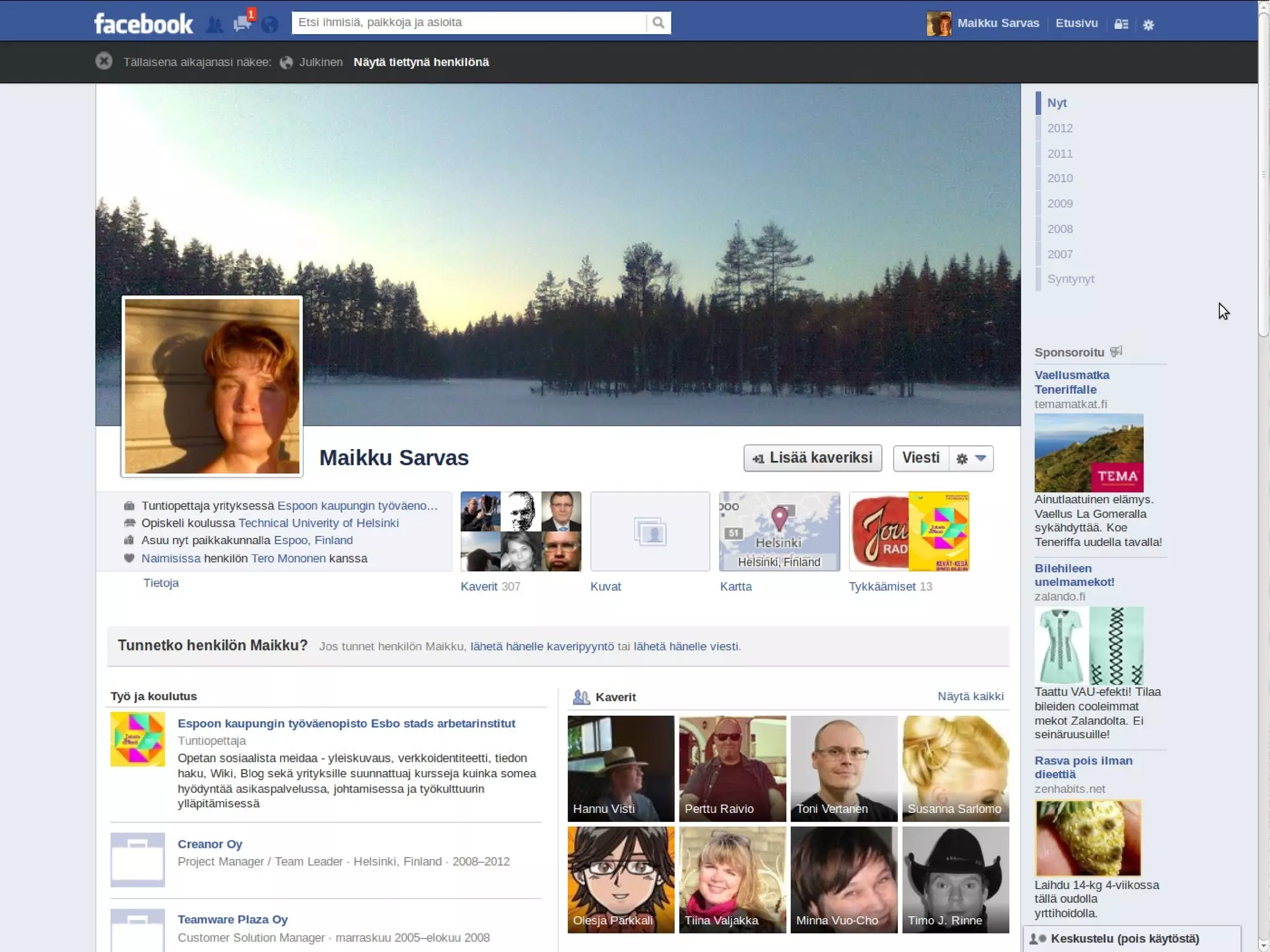
Task: Open the Etusivu home menu item
Action: coord(1077,23)
